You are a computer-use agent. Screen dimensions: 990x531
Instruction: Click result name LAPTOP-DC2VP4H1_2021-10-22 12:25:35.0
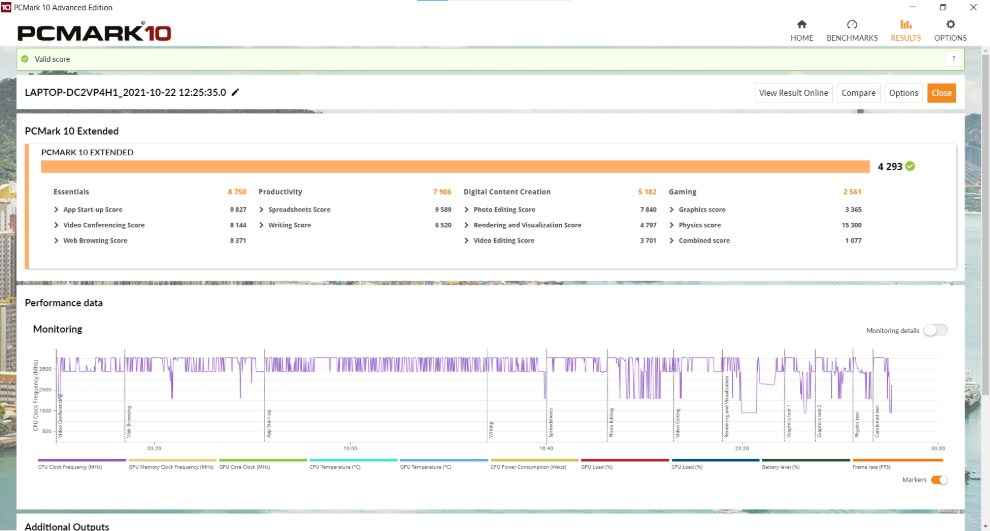pyautogui.click(x=125, y=92)
